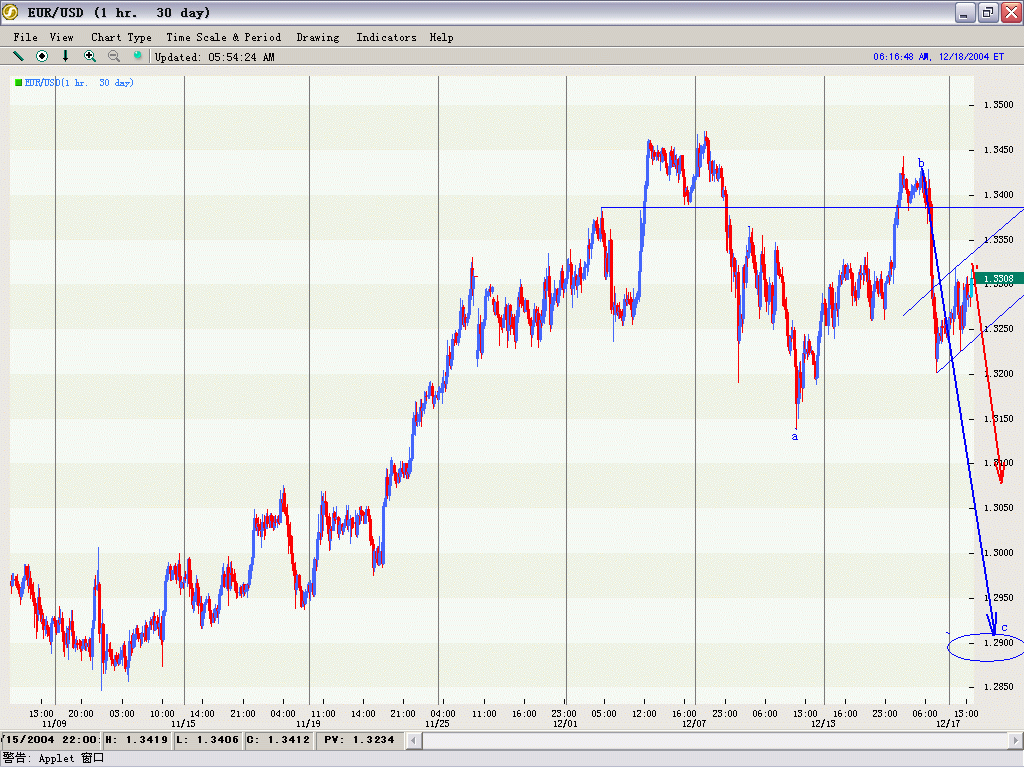Click the PV: 1.3234 status field
This screenshot has width=1024, height=768.
(x=359, y=740)
